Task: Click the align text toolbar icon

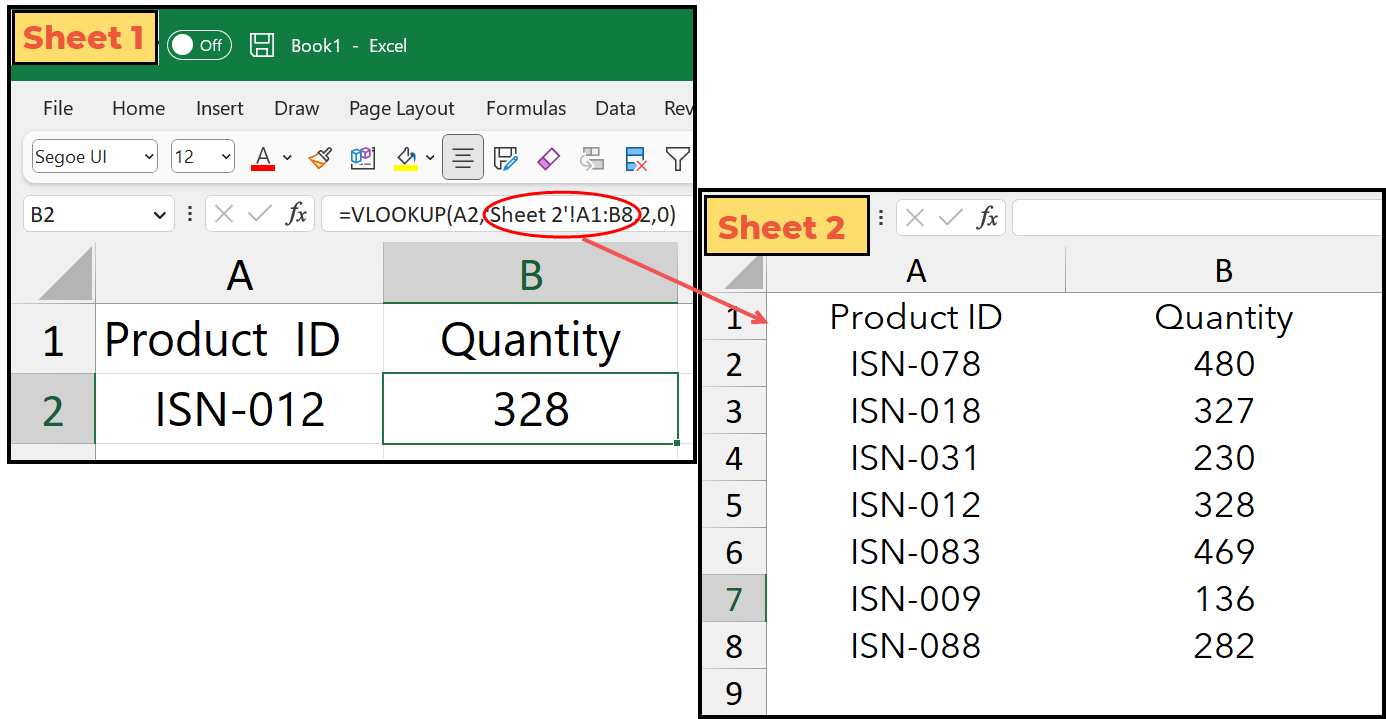Action: (462, 157)
